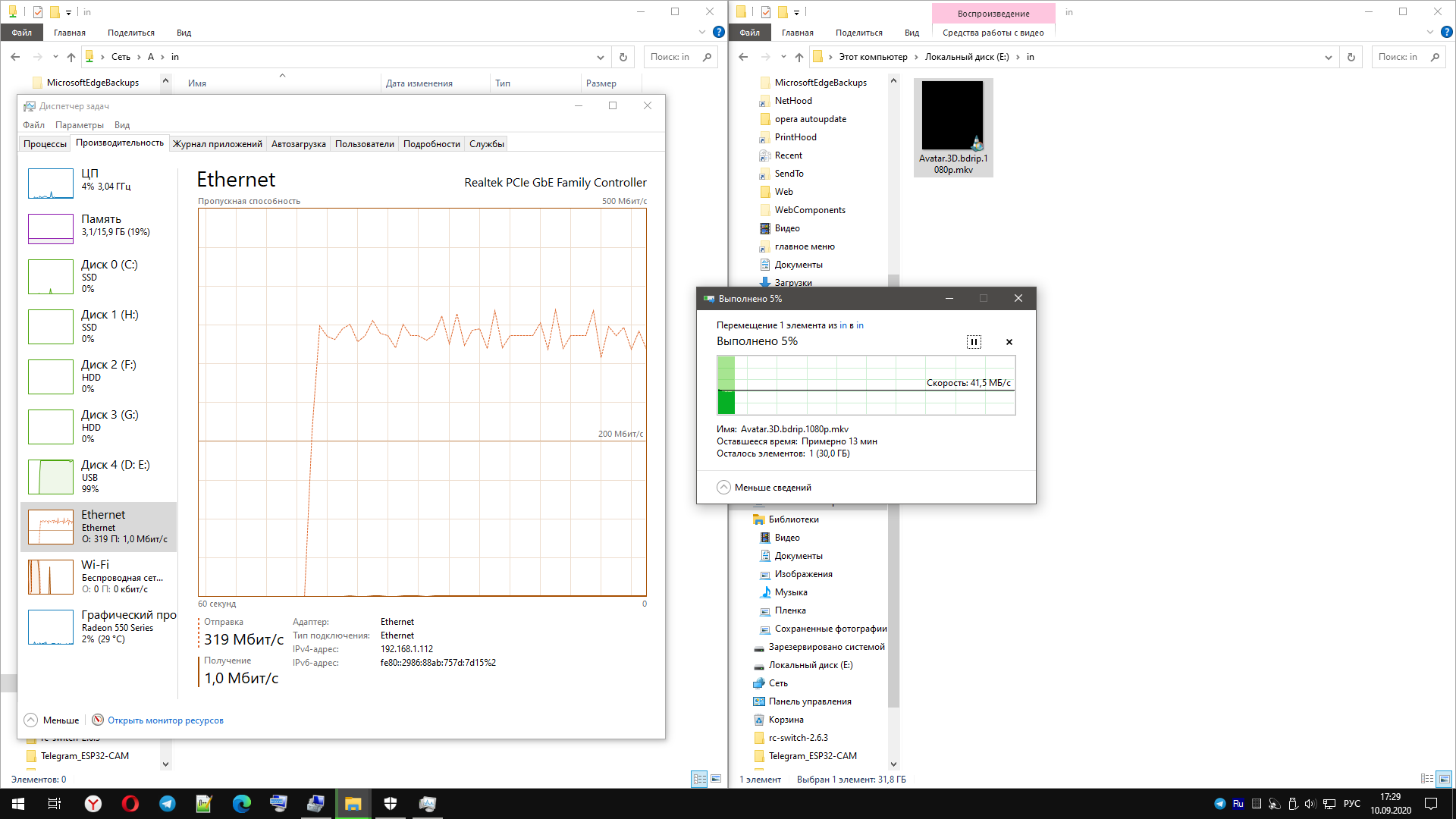Viewport: 1456px width, 819px height.
Task: Select ЦП performance graph
Action: coord(99,183)
